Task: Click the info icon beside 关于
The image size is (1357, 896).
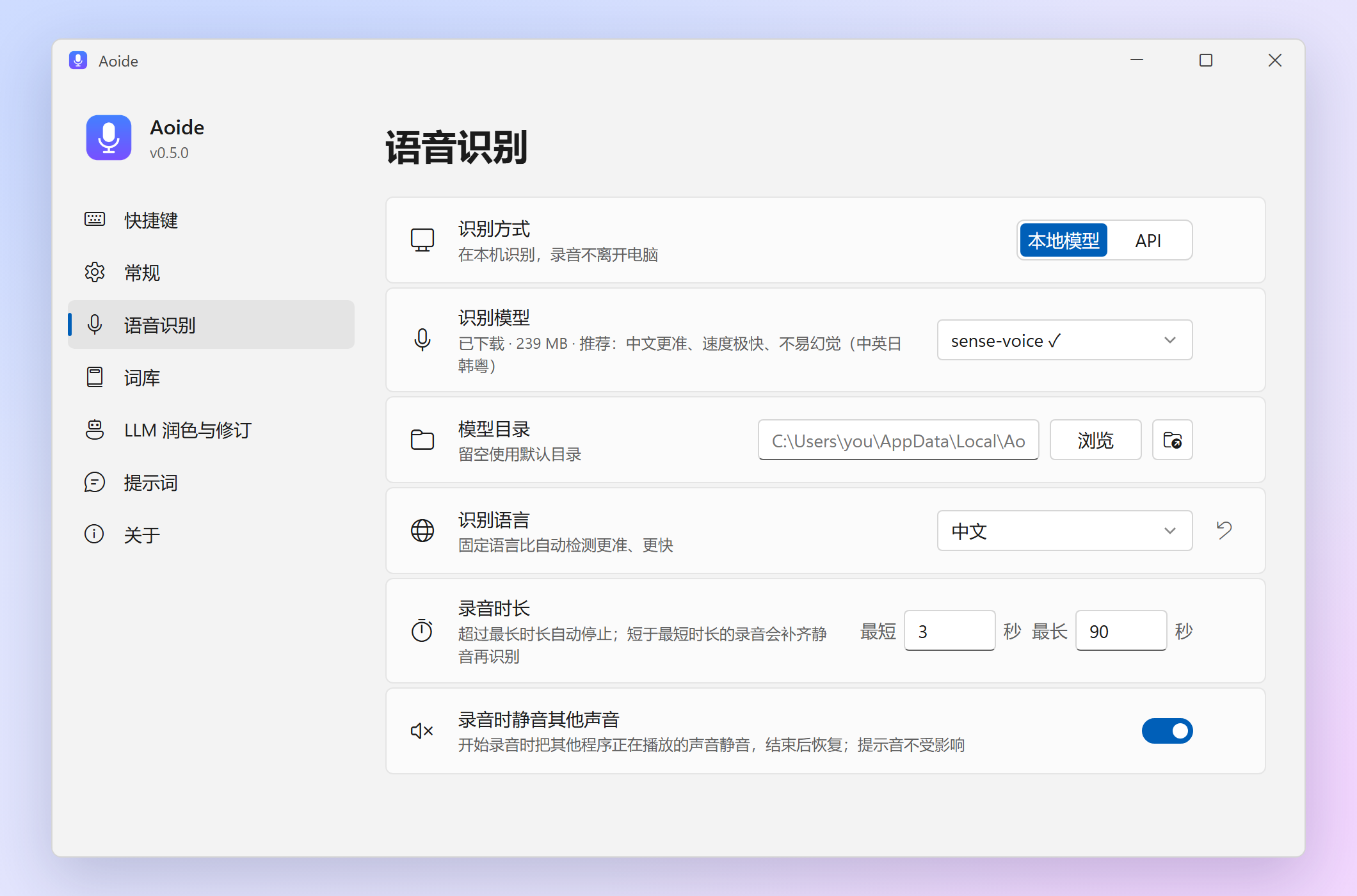Action: [95, 534]
